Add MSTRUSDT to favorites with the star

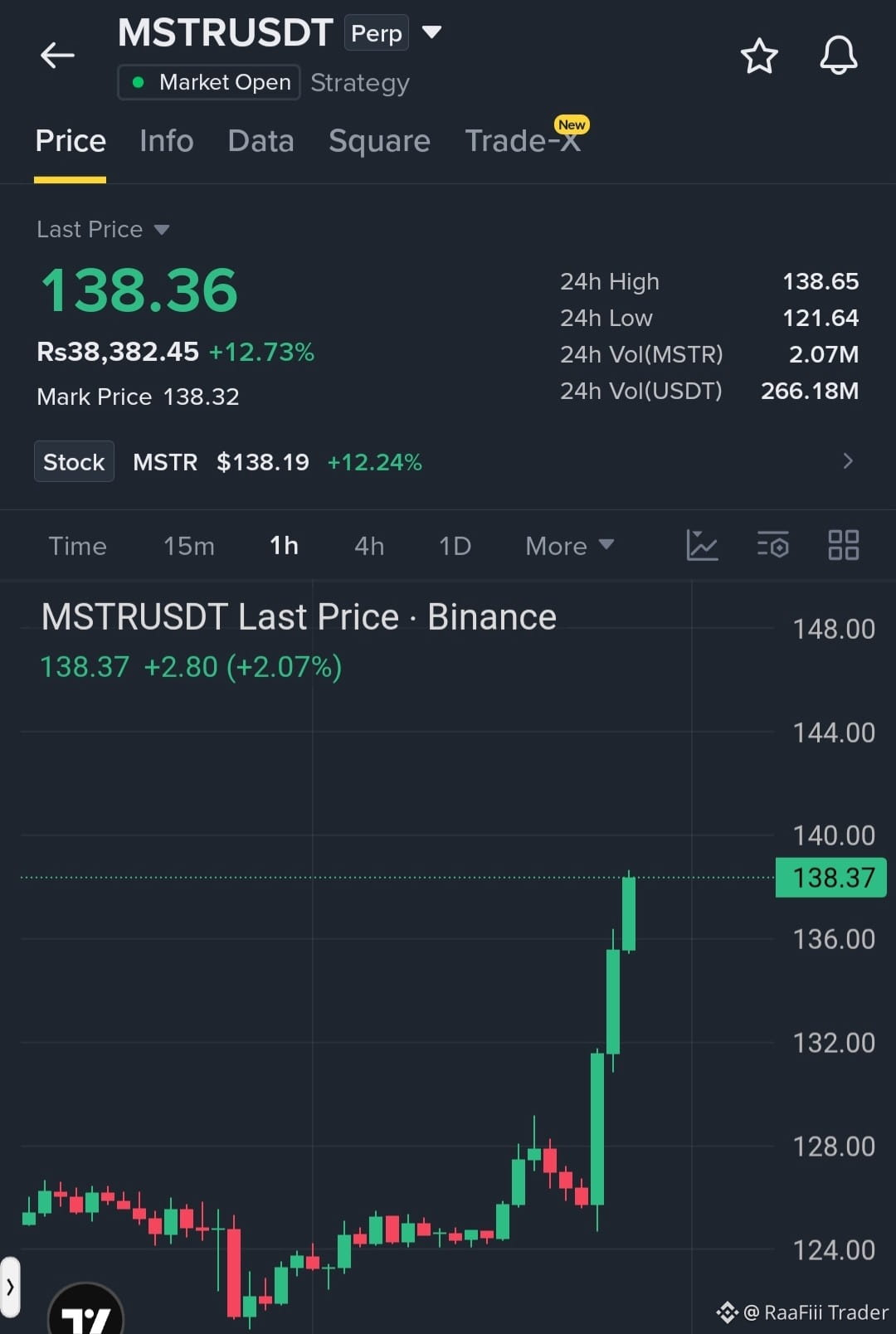tap(758, 56)
